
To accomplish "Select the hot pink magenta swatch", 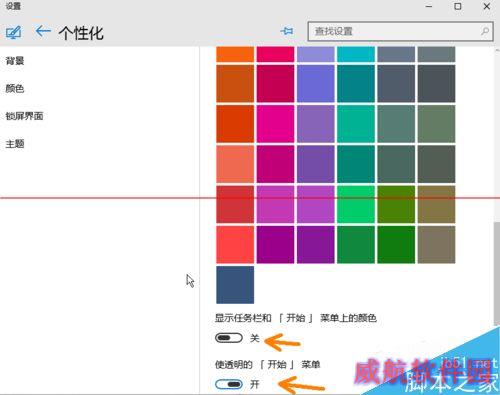I will pos(275,124).
